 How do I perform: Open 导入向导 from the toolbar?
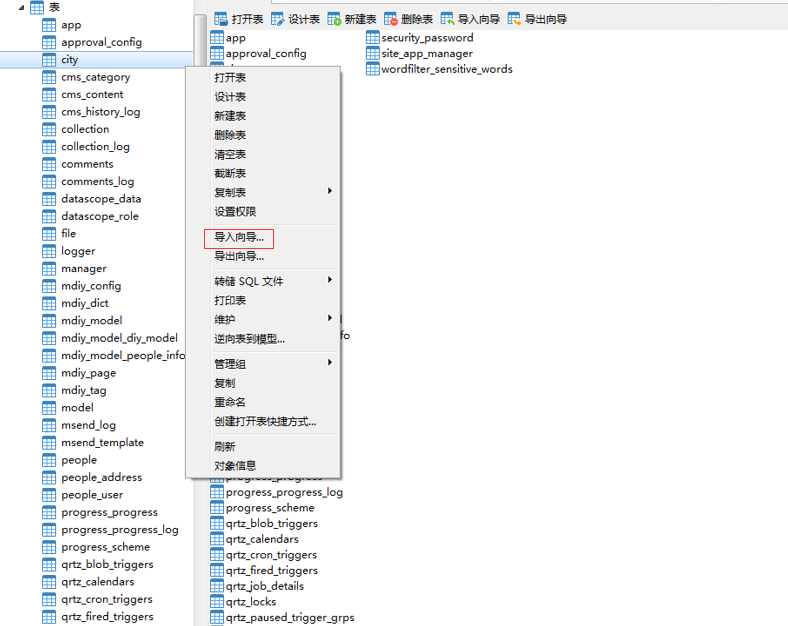click(447, 19)
